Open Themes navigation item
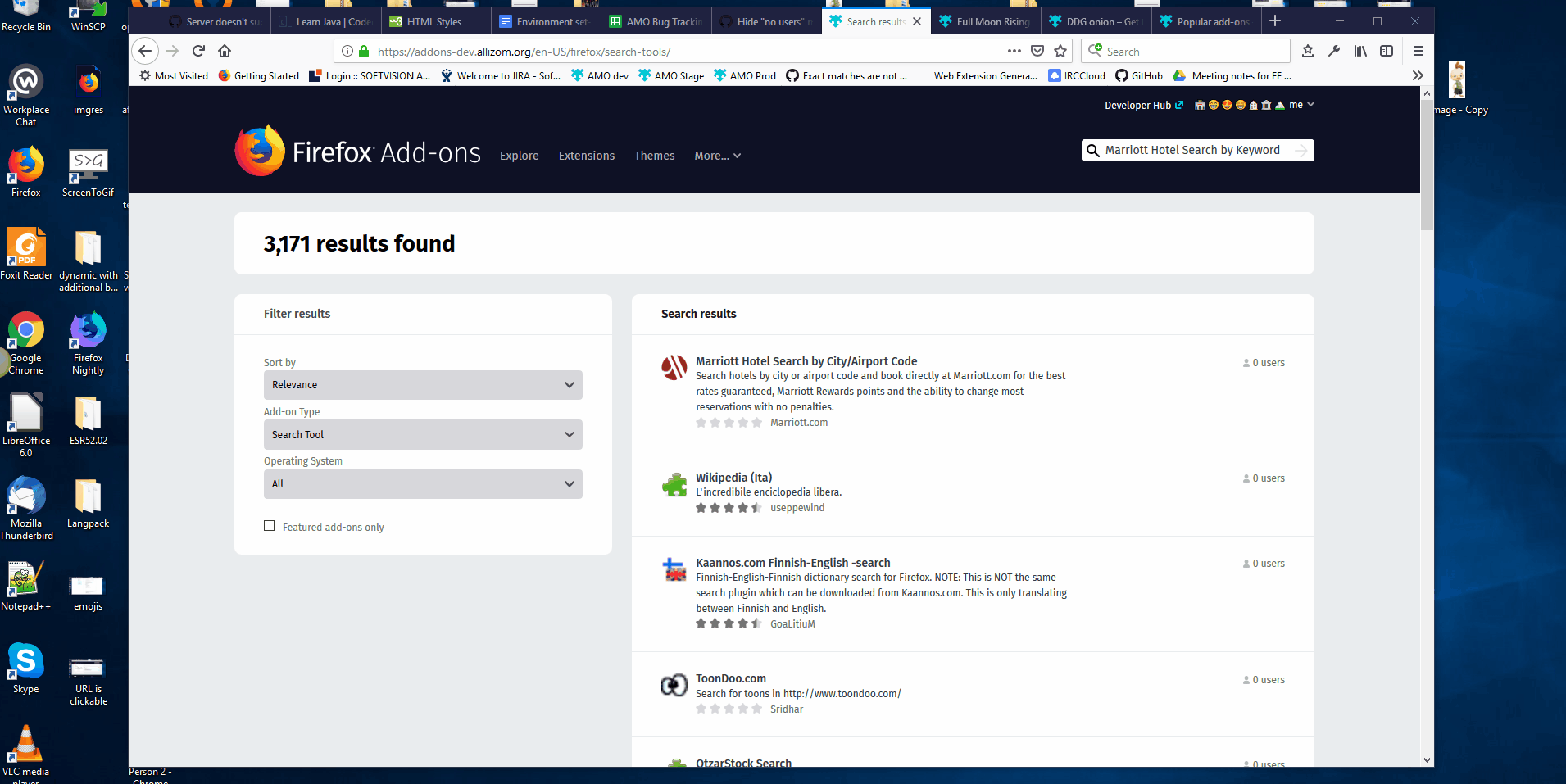Screen dimensions: 1566x784 [x=654, y=156]
